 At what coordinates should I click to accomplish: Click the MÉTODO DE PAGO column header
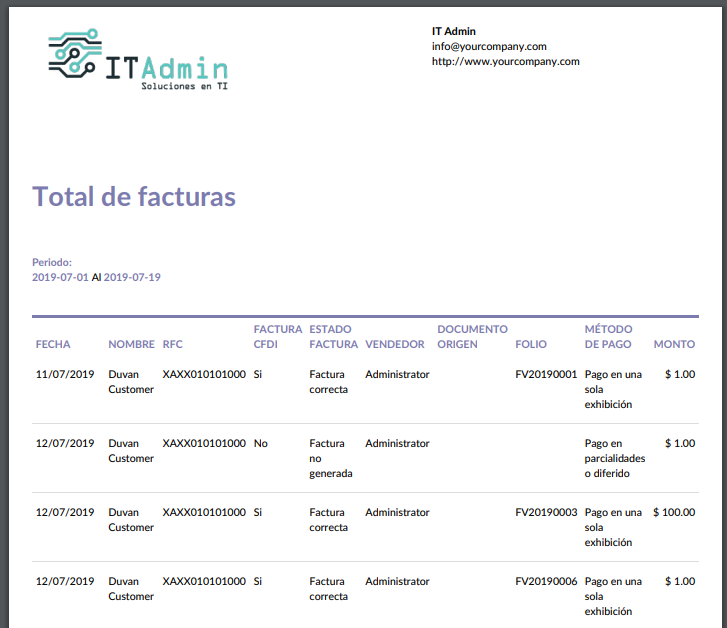click(610, 336)
